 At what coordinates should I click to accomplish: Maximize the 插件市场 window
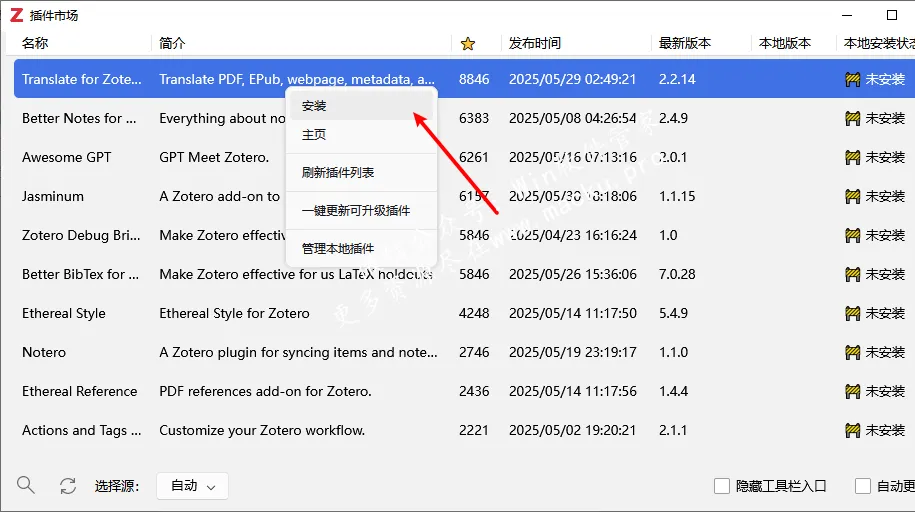click(x=892, y=15)
